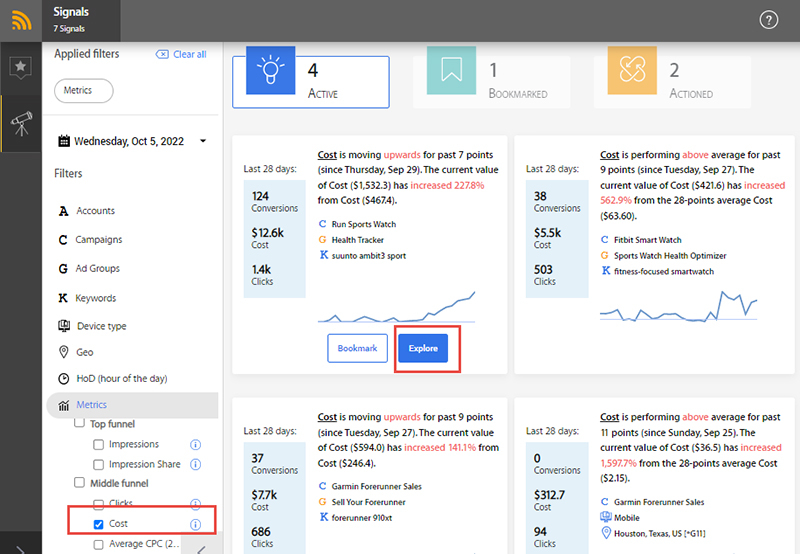The height and width of the screenshot is (554, 800).
Task: Enable the Impressions checkbox
Action: (x=98, y=444)
